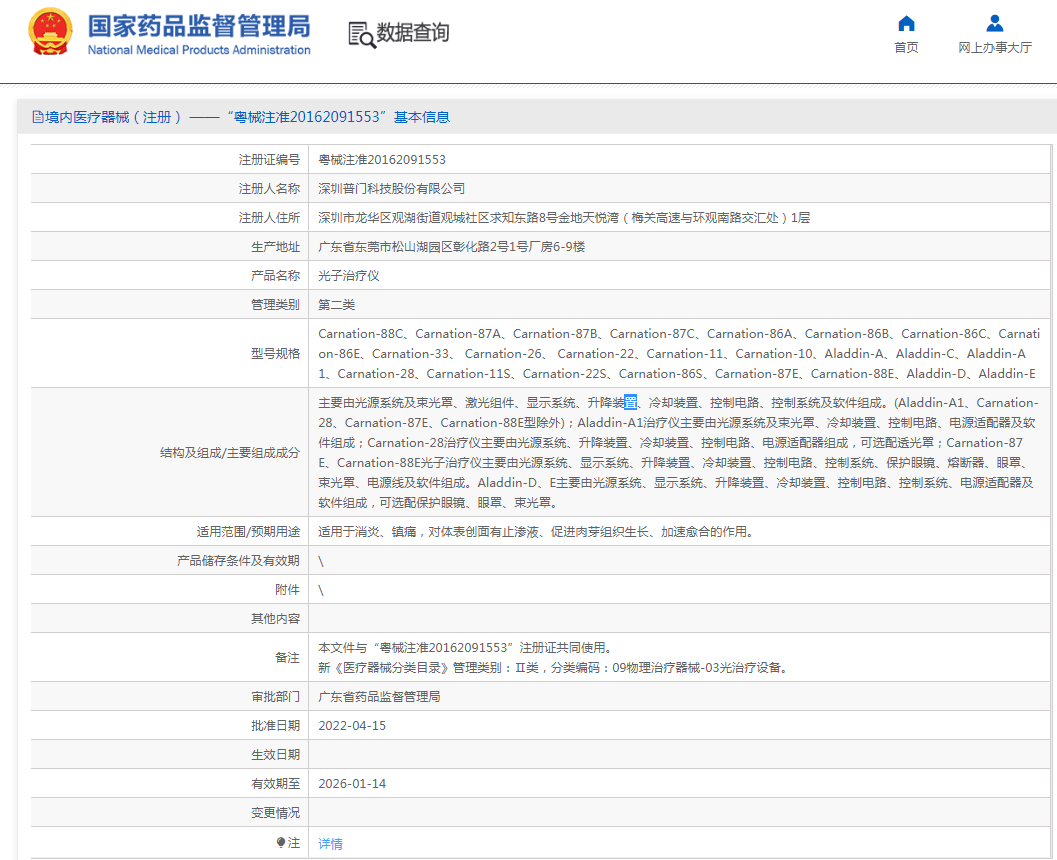
Task: Click the document icon before 境内医疗器械
Action: [x=38, y=117]
